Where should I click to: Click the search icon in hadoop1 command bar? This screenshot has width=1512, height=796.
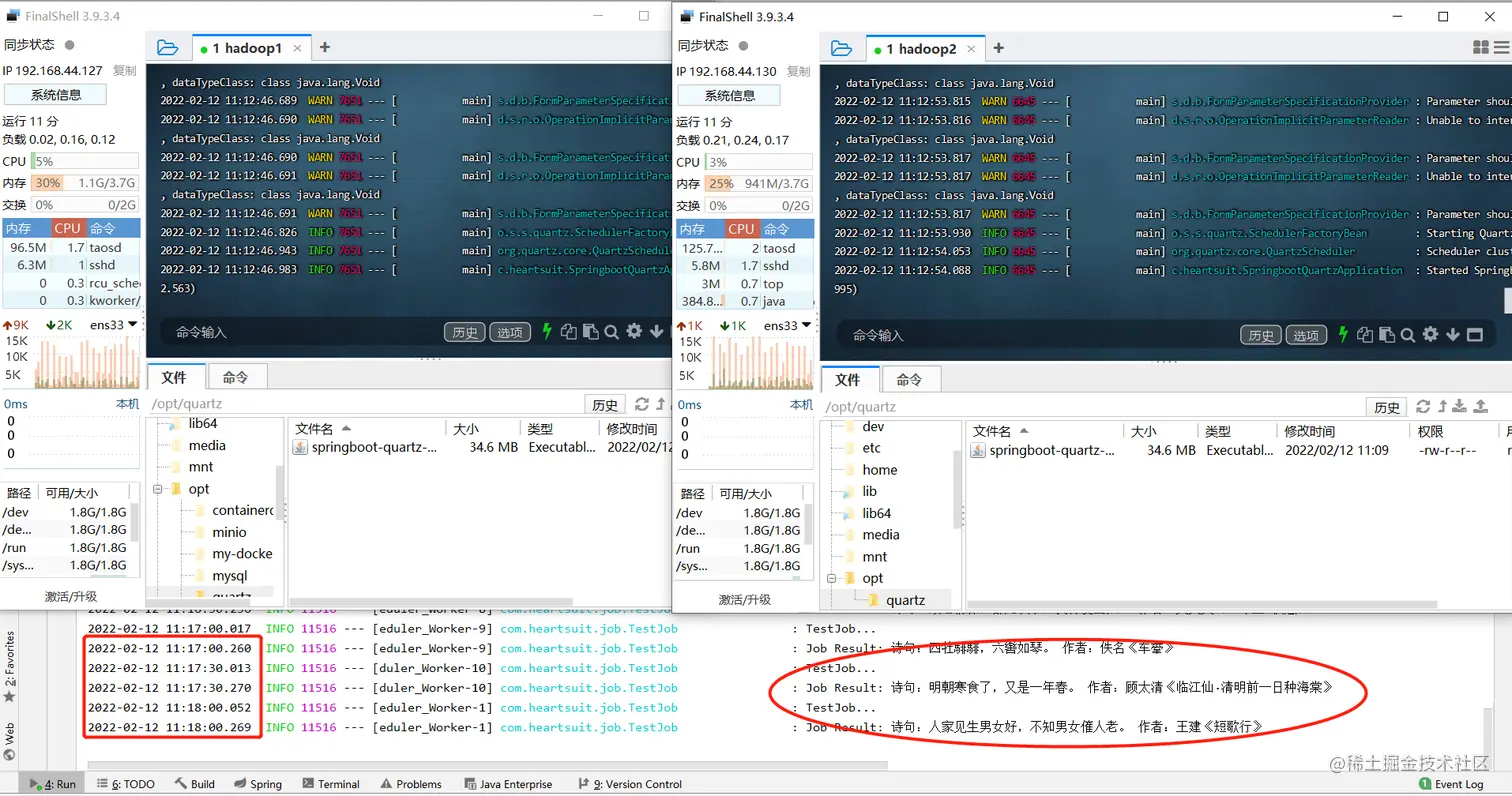[x=611, y=332]
